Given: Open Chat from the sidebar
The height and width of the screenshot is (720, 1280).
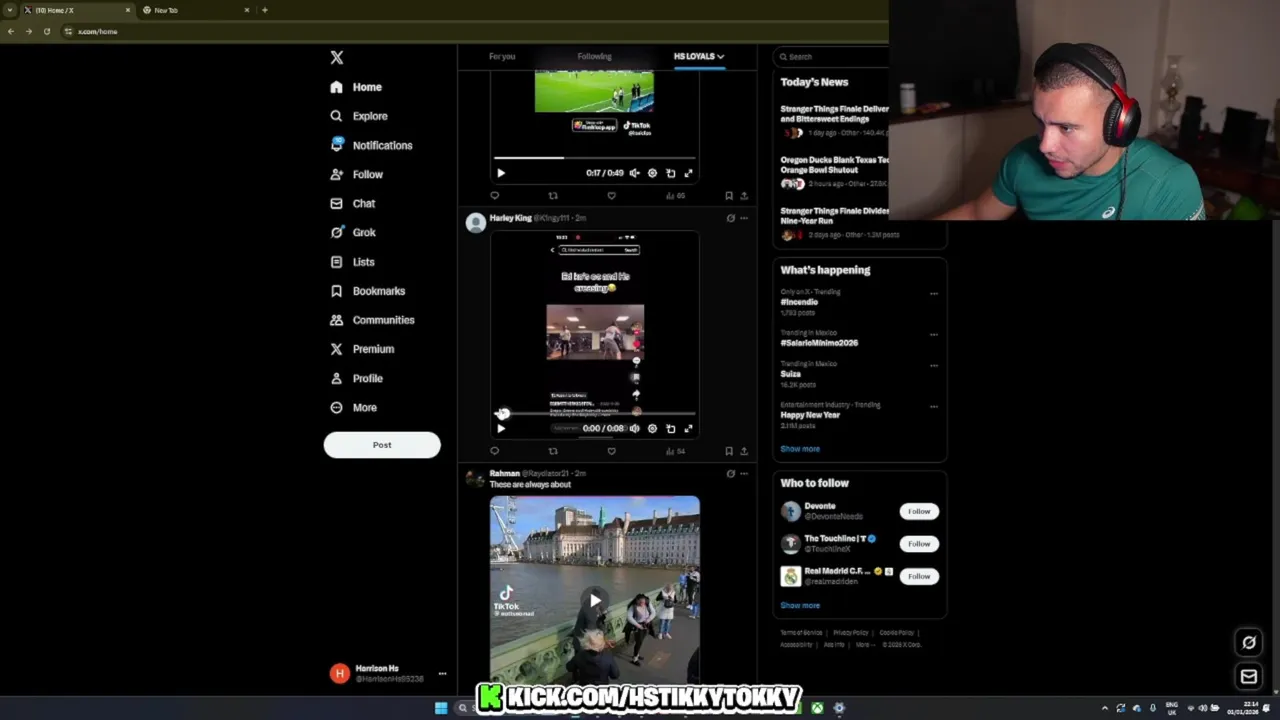Looking at the screenshot, I should tap(352, 203).
